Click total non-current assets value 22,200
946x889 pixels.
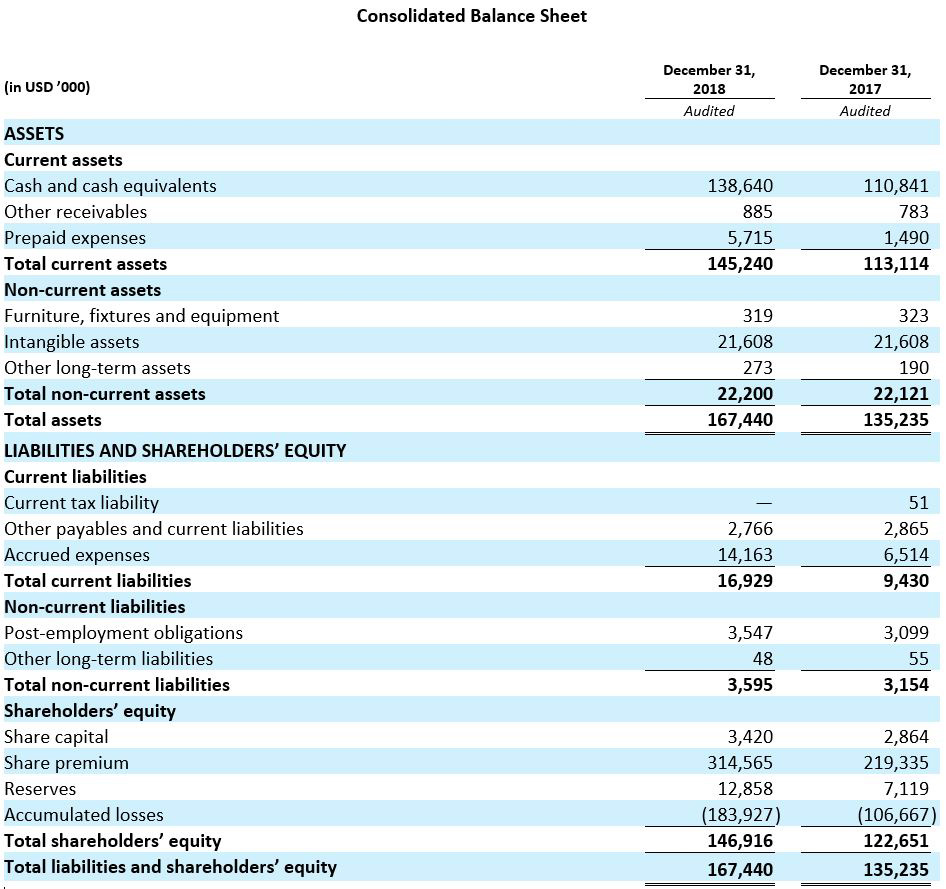[744, 394]
